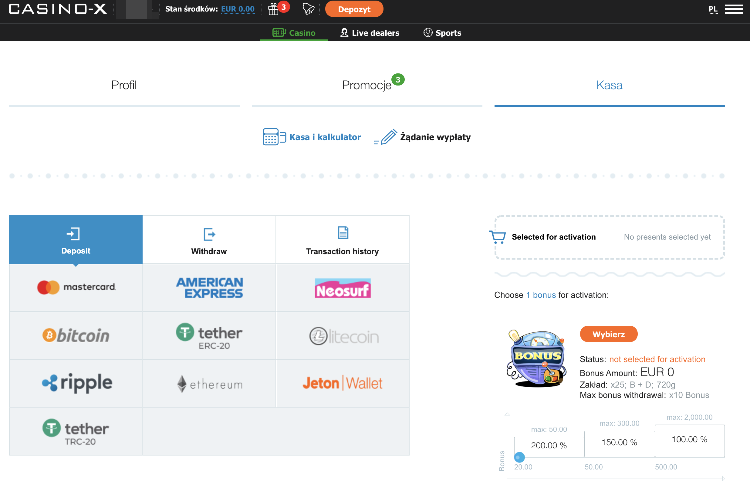Click the blue bonus slider handle
The height and width of the screenshot is (481, 750).
519,457
